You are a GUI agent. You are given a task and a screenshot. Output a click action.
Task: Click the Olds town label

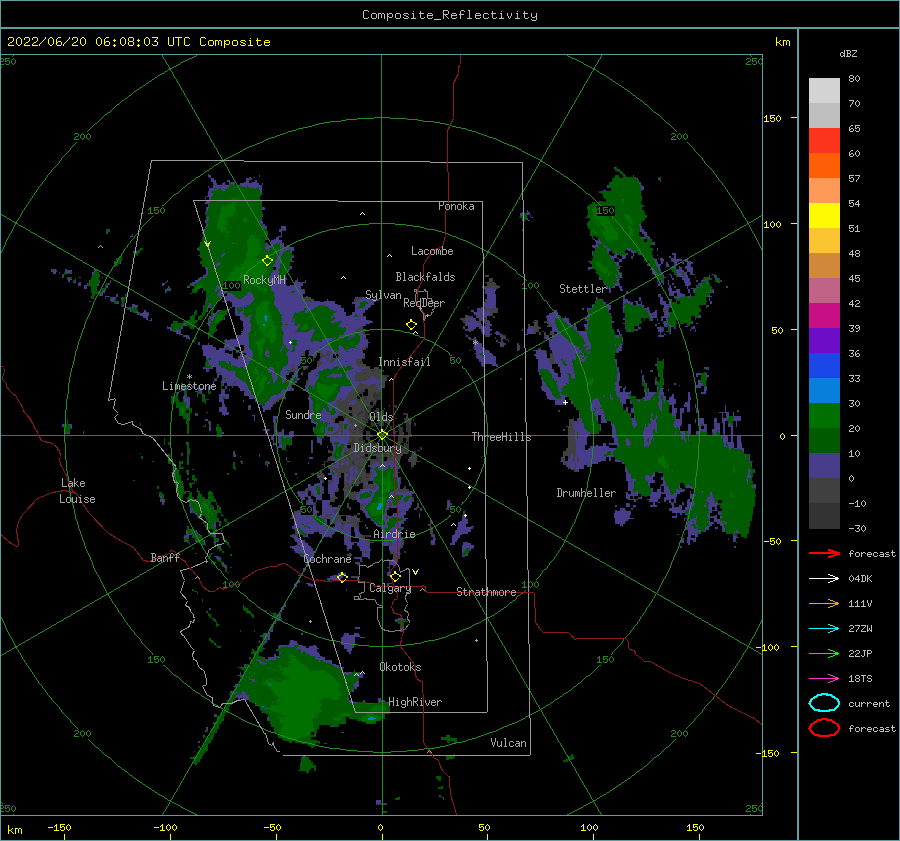click(381, 417)
